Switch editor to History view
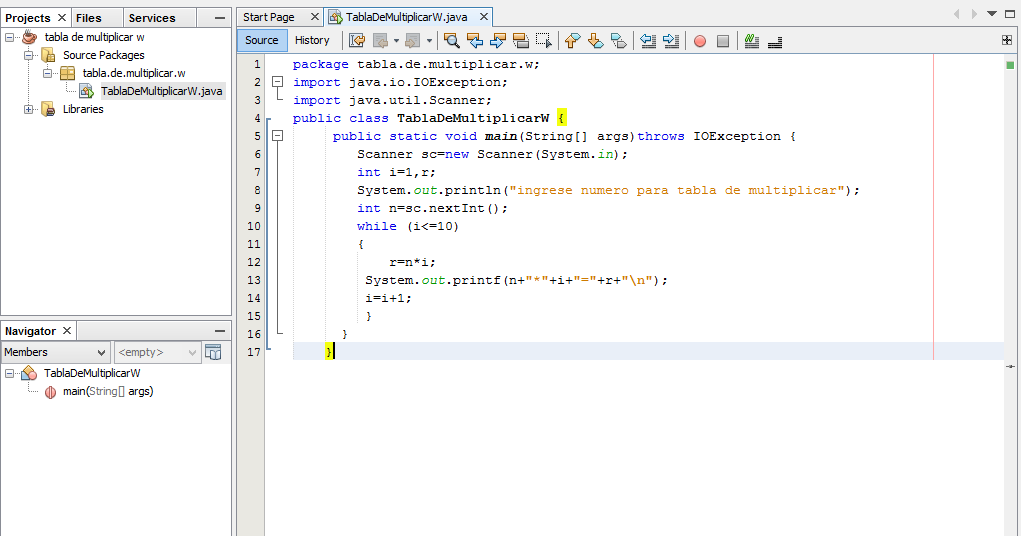 pos(313,40)
